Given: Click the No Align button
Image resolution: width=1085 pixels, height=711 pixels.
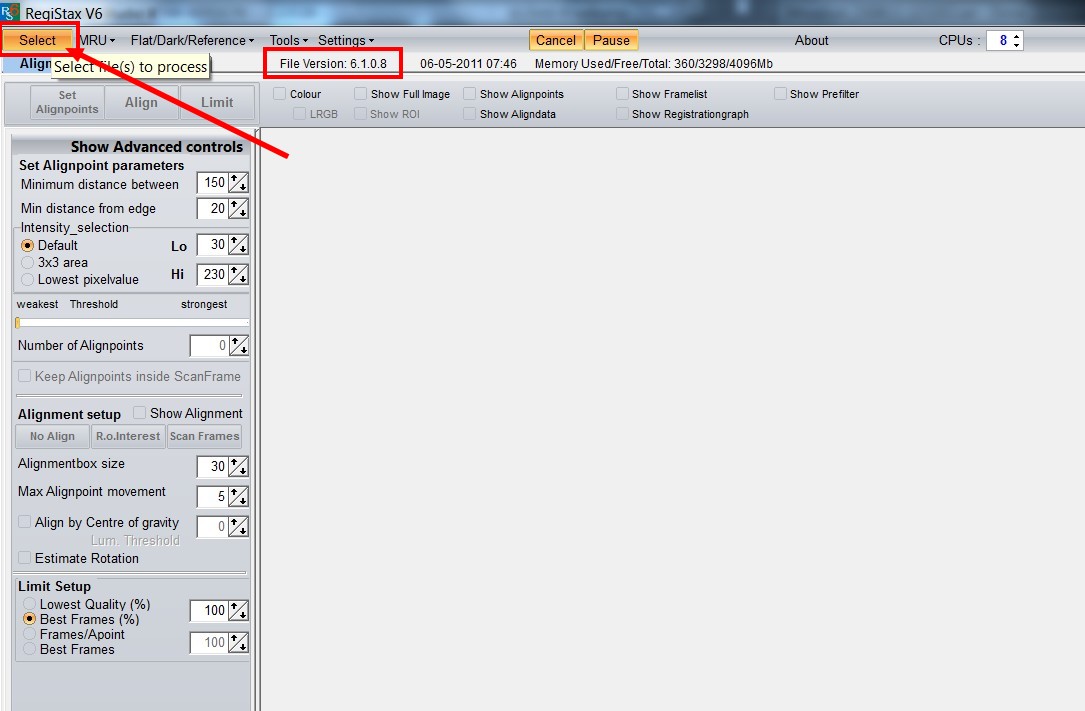Looking at the screenshot, I should [53, 436].
